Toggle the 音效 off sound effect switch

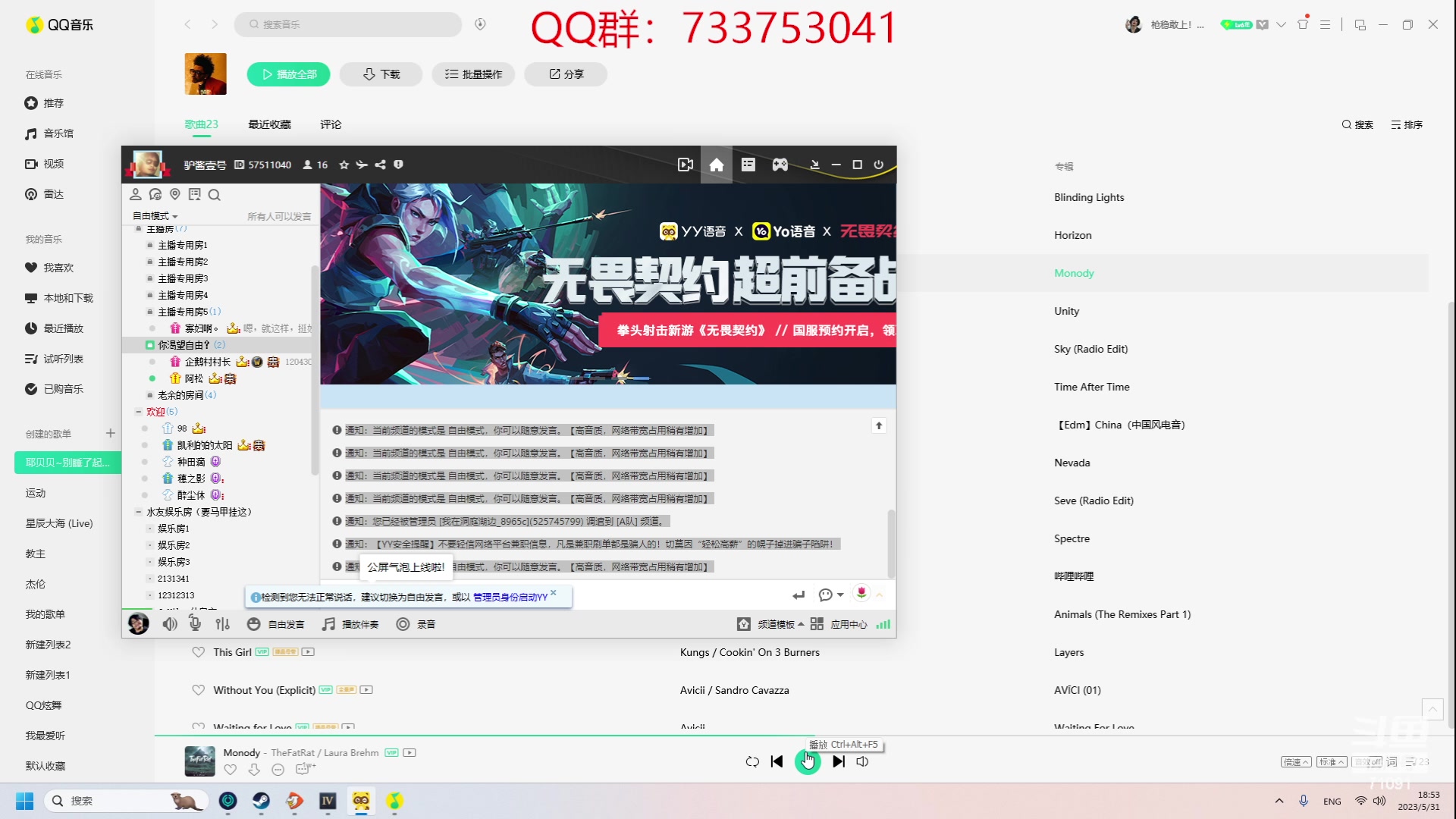click(1367, 762)
